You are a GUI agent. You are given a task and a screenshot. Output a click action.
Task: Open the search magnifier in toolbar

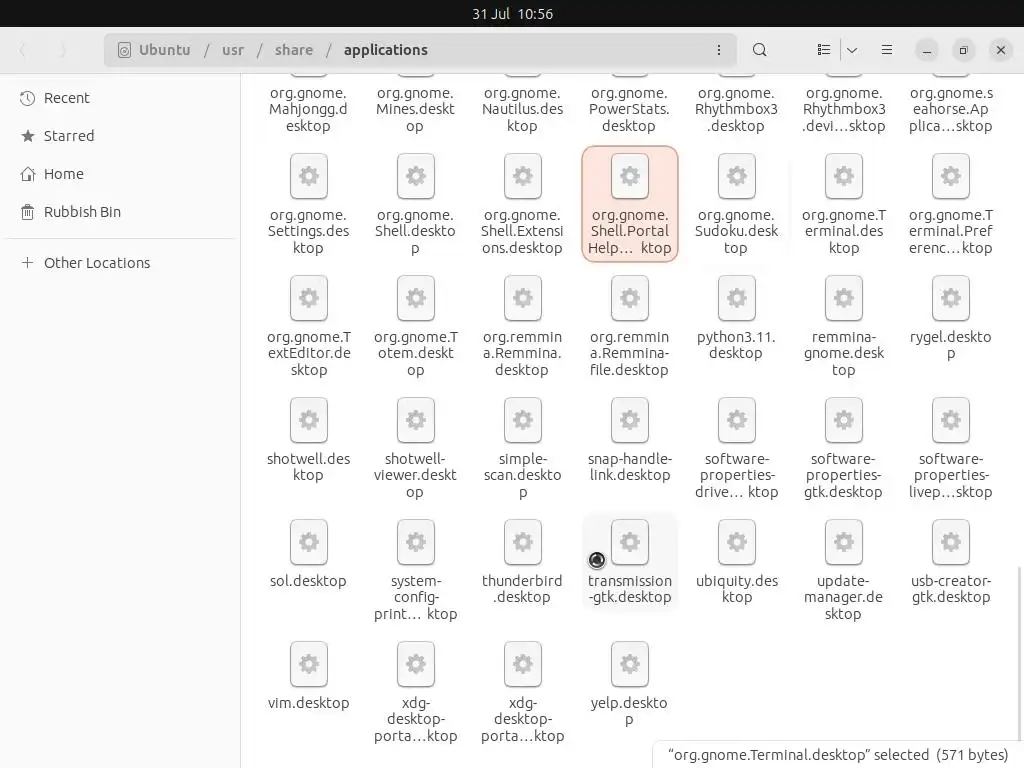point(760,50)
